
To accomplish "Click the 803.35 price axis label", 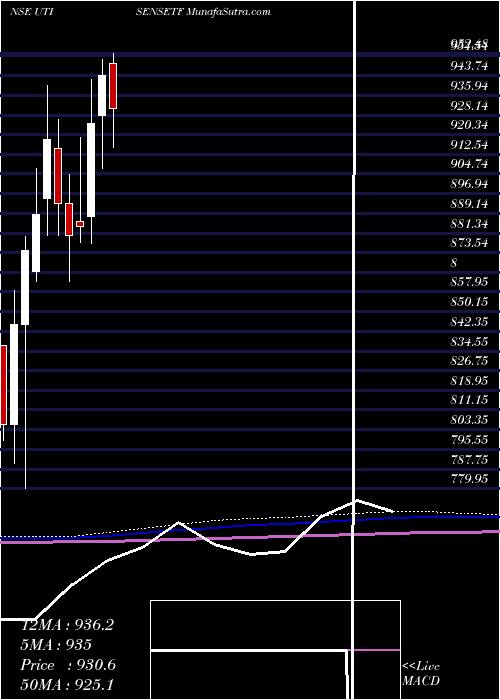I will click(469, 420).
